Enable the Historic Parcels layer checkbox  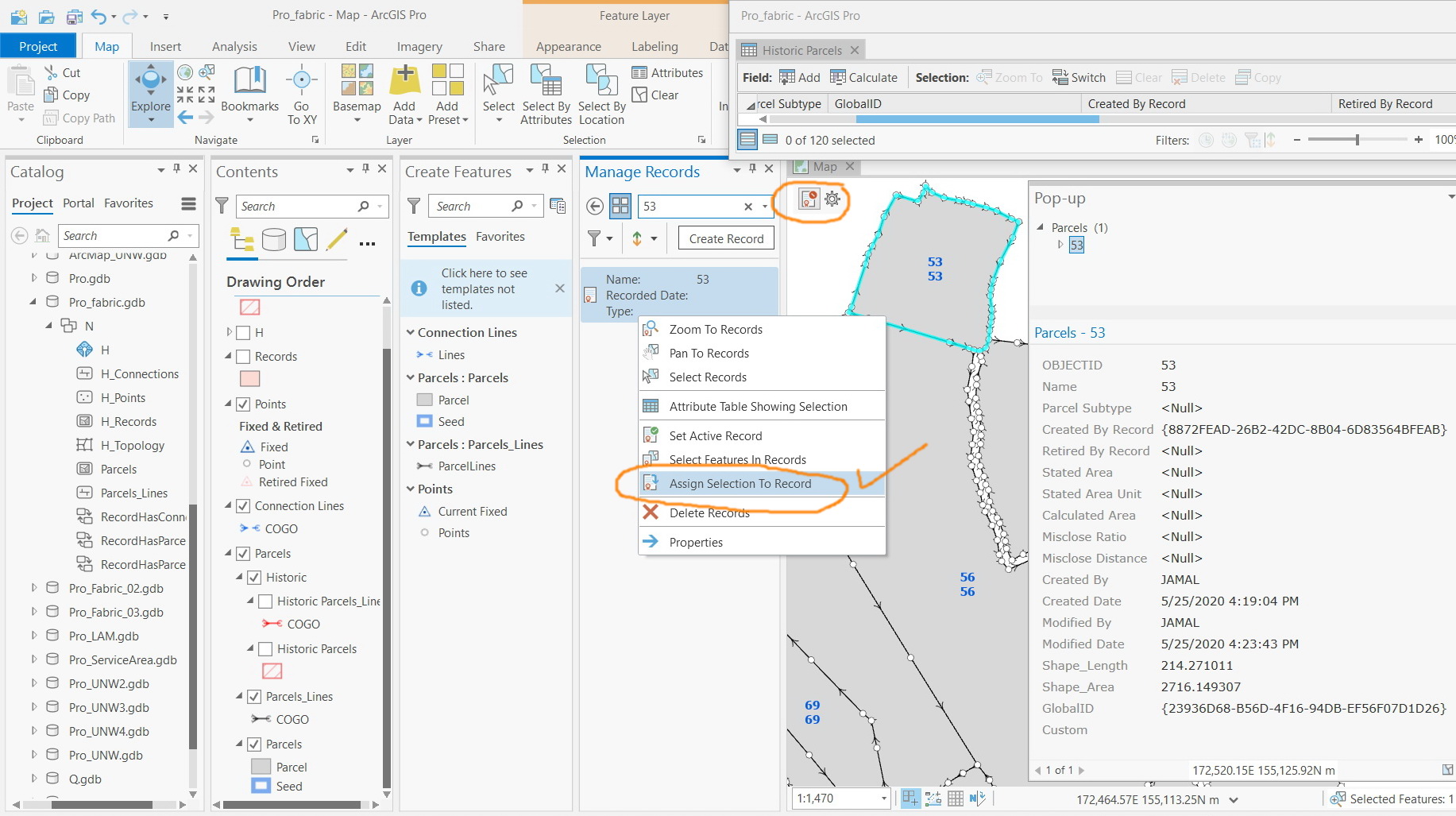(x=266, y=649)
